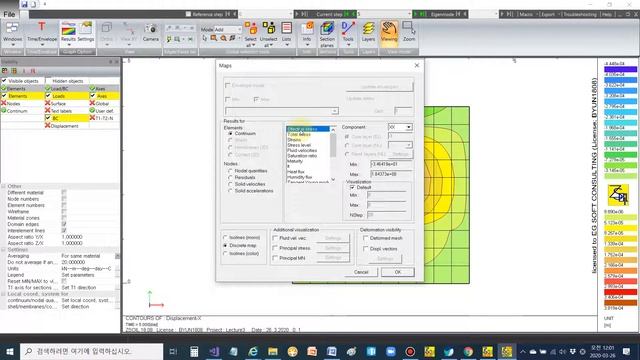The height and width of the screenshot is (360, 640).
Task: Toggle Domain edges checkbox in side panel
Action: 64,224
